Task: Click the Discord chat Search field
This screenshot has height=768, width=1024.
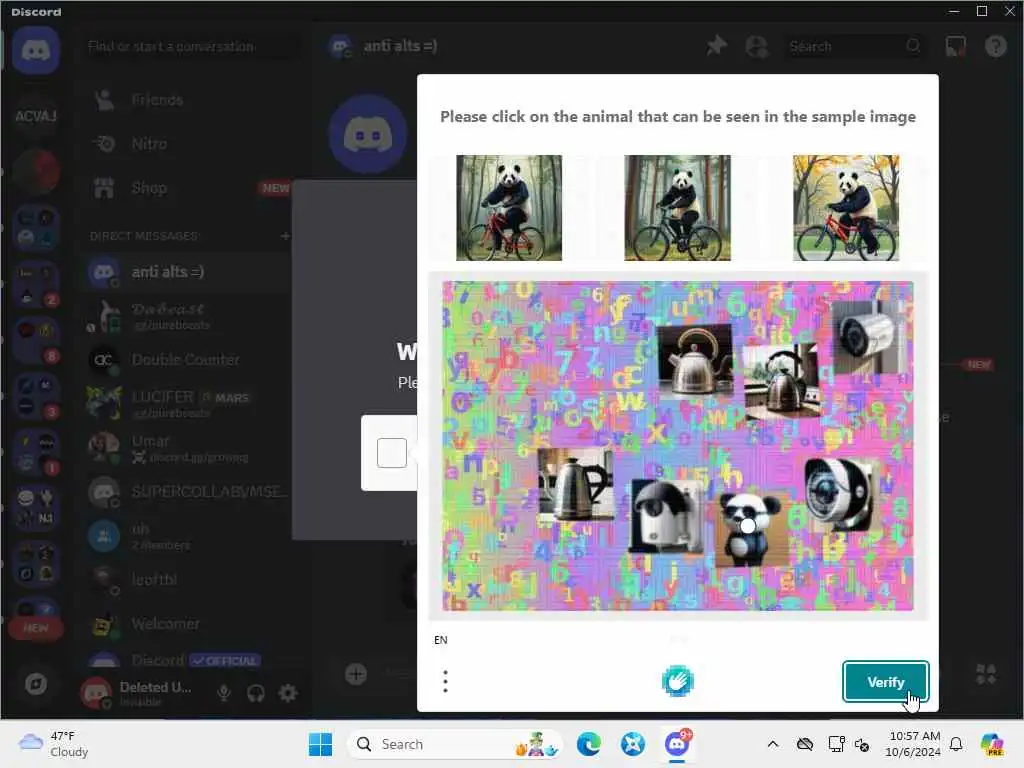Action: [855, 46]
